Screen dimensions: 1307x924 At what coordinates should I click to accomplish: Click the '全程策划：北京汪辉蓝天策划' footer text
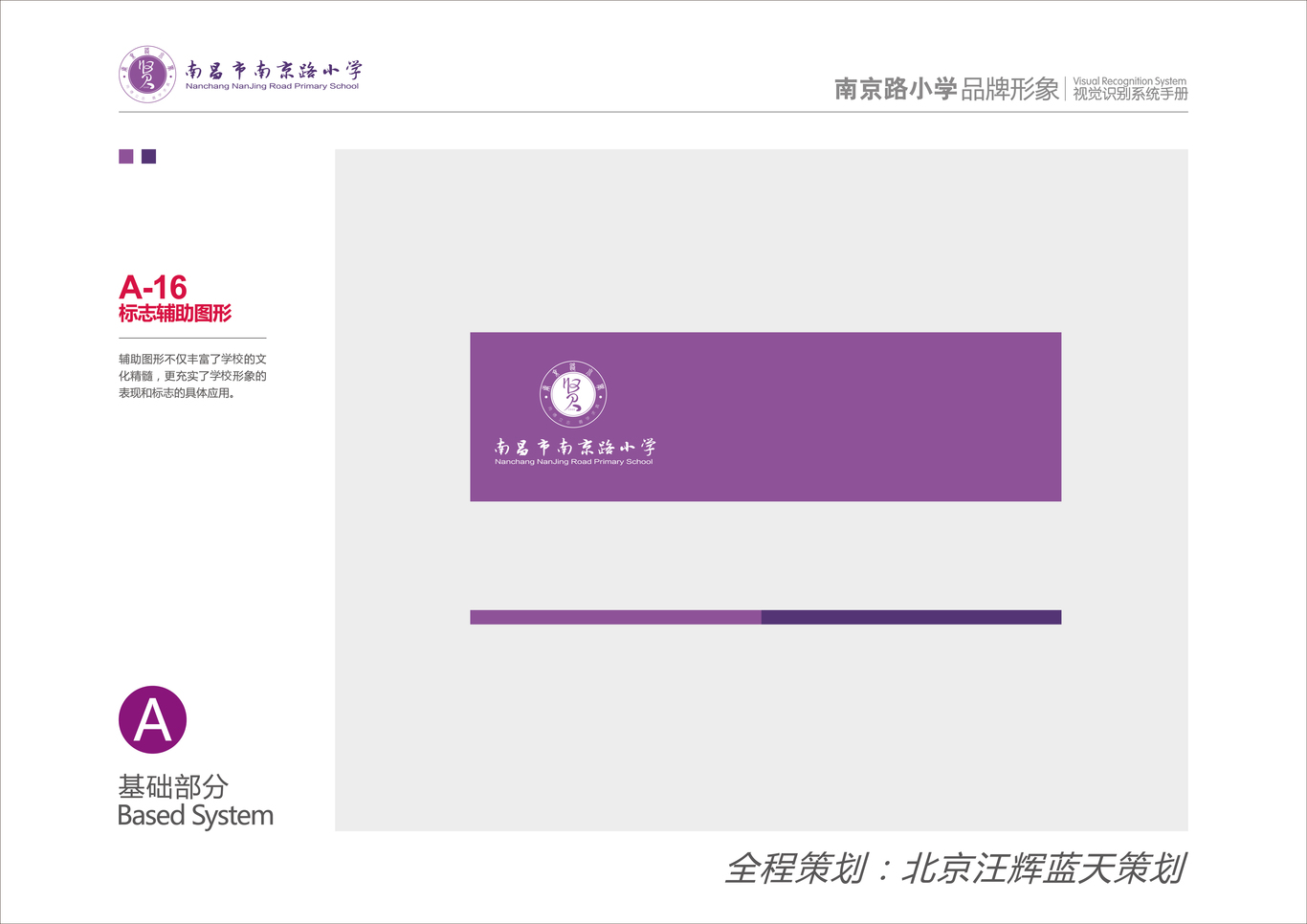pos(955,869)
